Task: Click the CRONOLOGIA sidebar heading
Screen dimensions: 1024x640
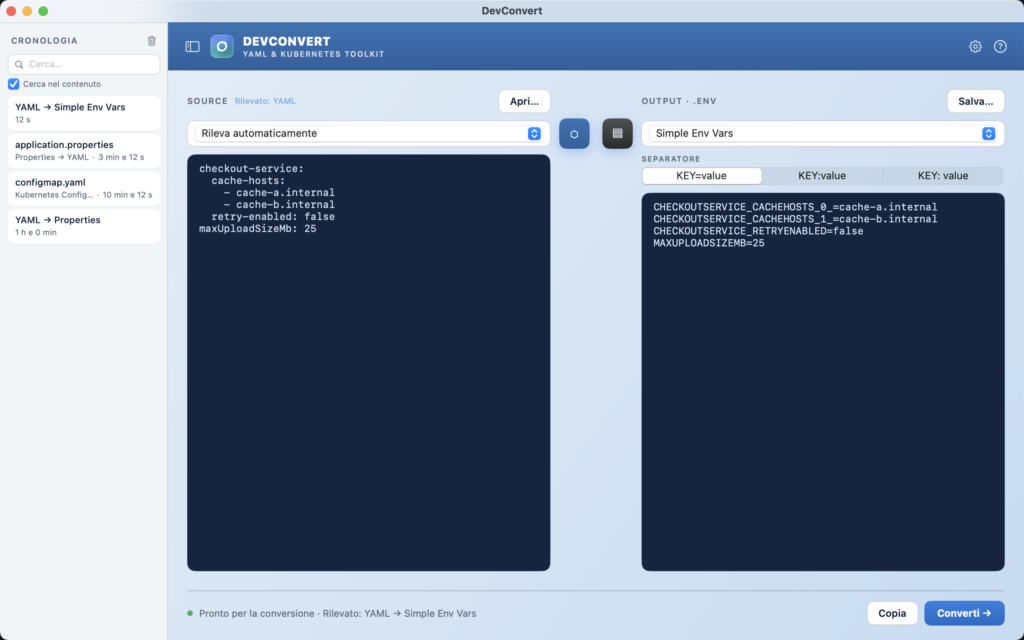Action: [x=44, y=40]
